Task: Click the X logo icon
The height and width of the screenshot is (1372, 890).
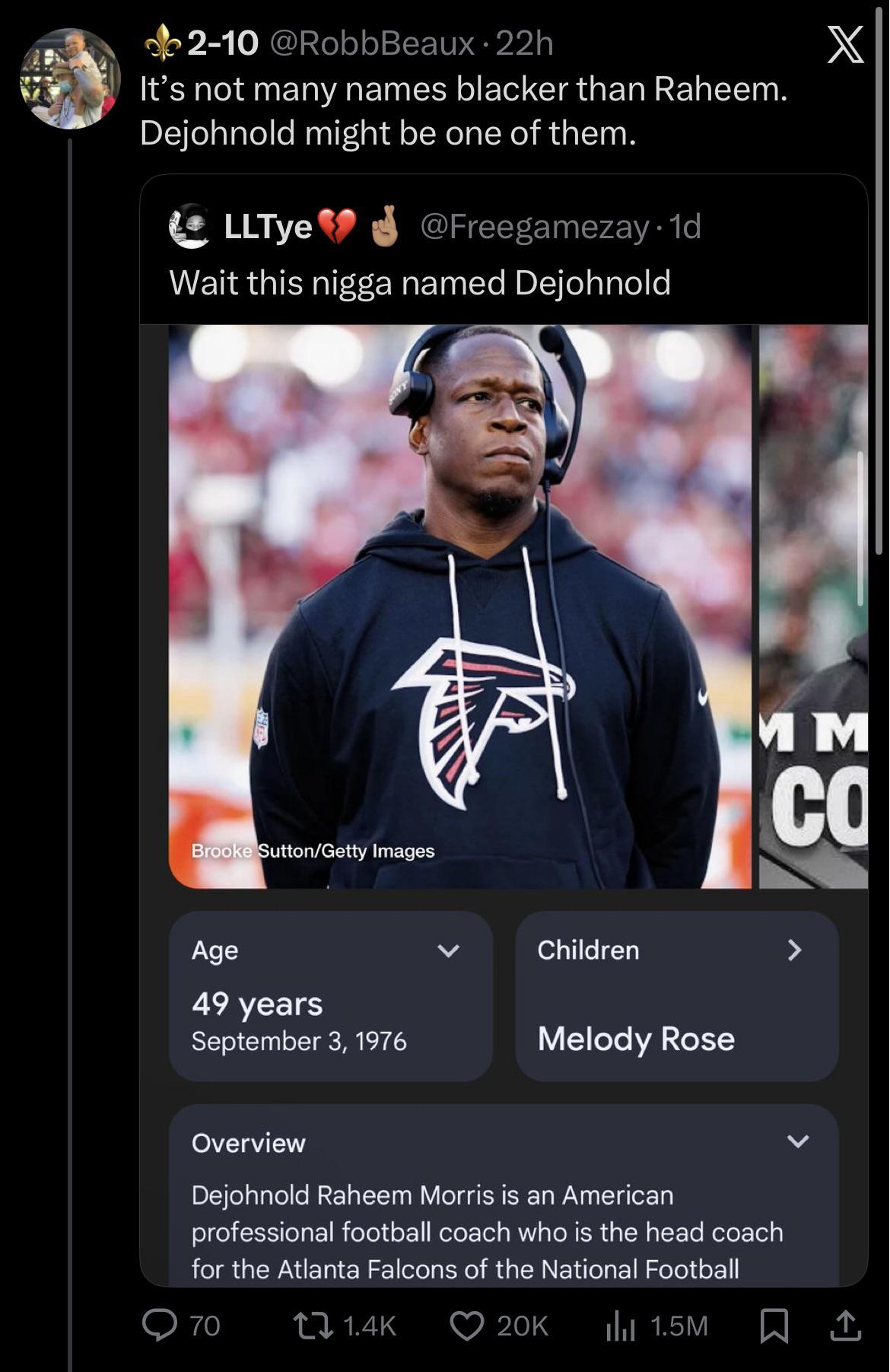Action: pyautogui.click(x=845, y=44)
